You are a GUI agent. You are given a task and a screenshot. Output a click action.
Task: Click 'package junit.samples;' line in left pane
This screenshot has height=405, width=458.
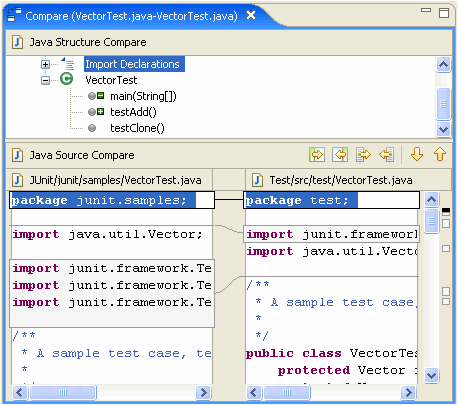[112, 200]
